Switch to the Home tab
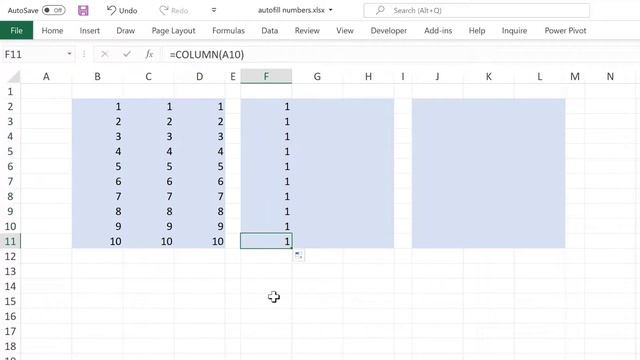The height and width of the screenshot is (360, 640). click(52, 31)
